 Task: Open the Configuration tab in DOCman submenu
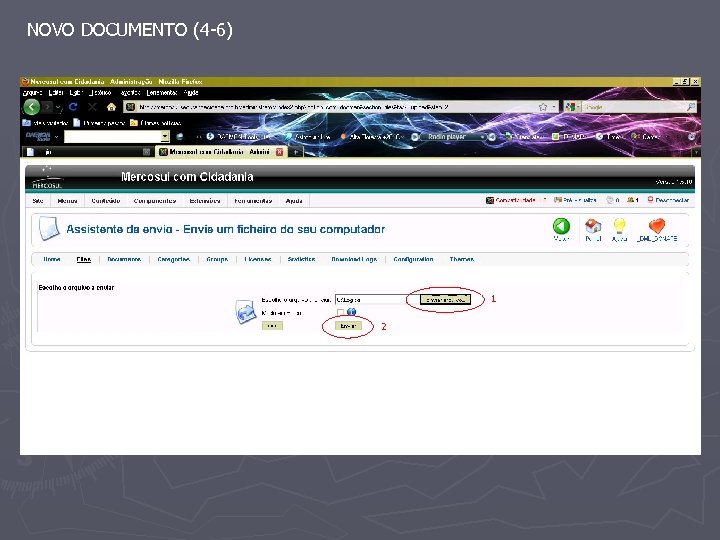point(413,259)
